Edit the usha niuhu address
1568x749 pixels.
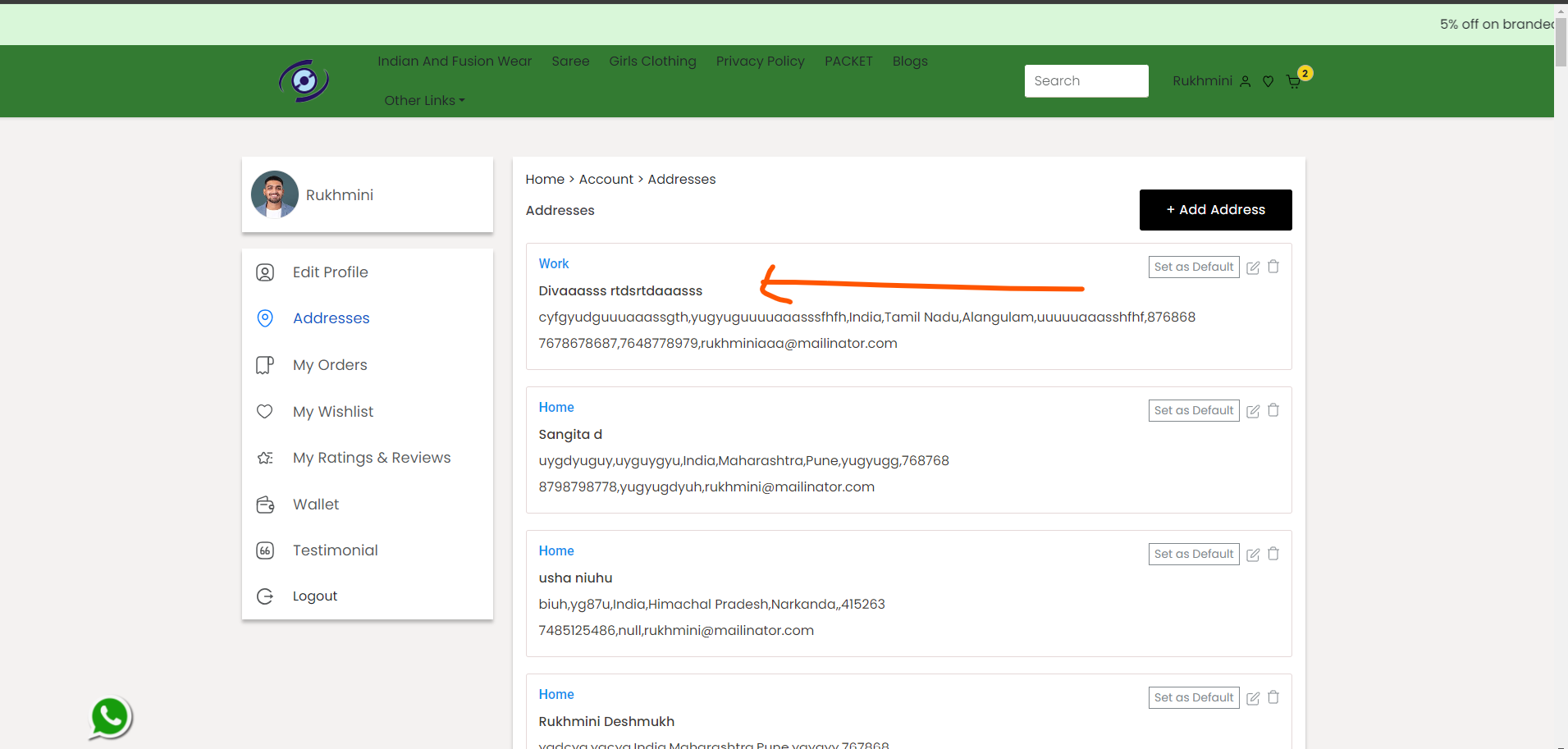pos(1253,555)
